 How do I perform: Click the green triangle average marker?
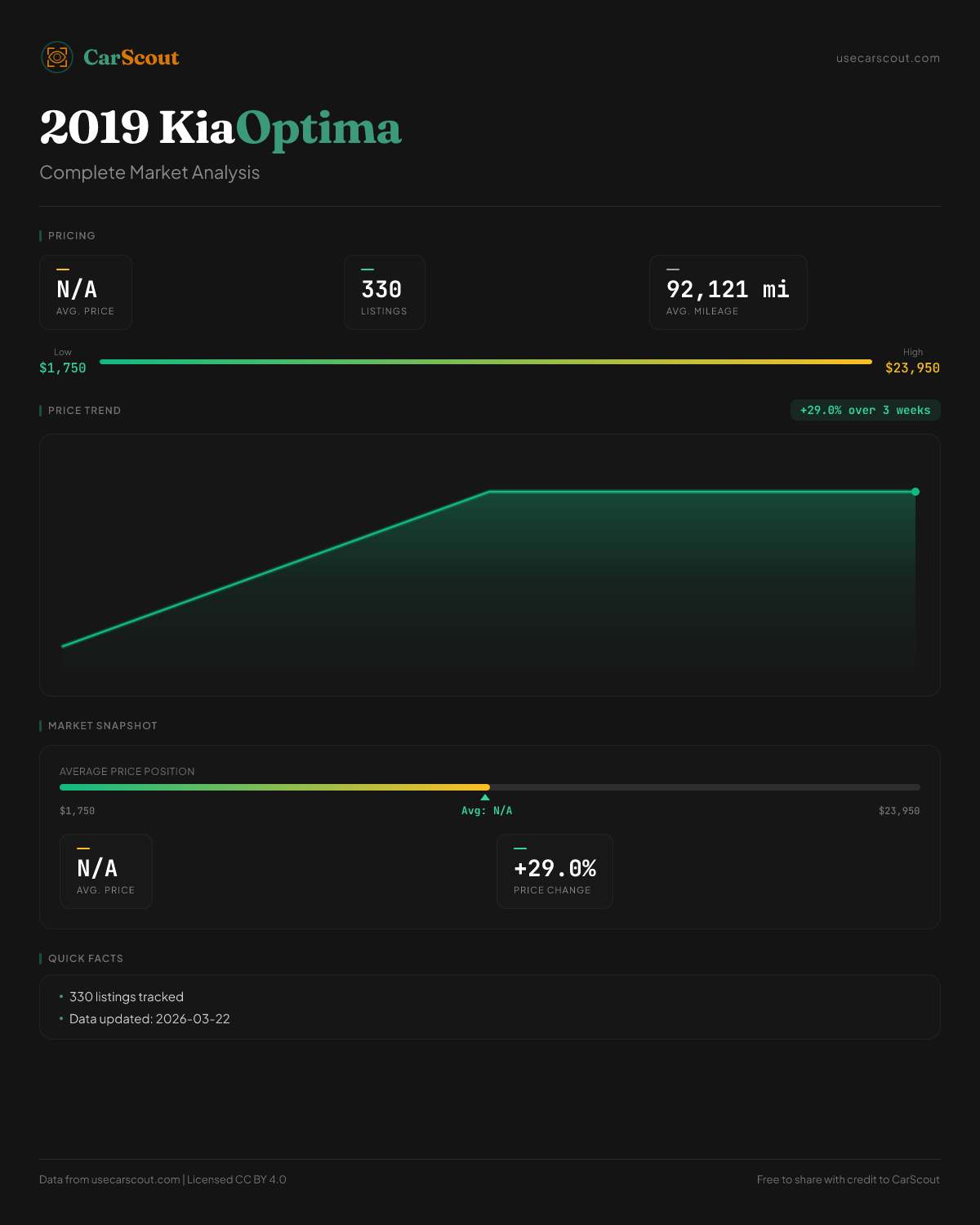[x=485, y=798]
